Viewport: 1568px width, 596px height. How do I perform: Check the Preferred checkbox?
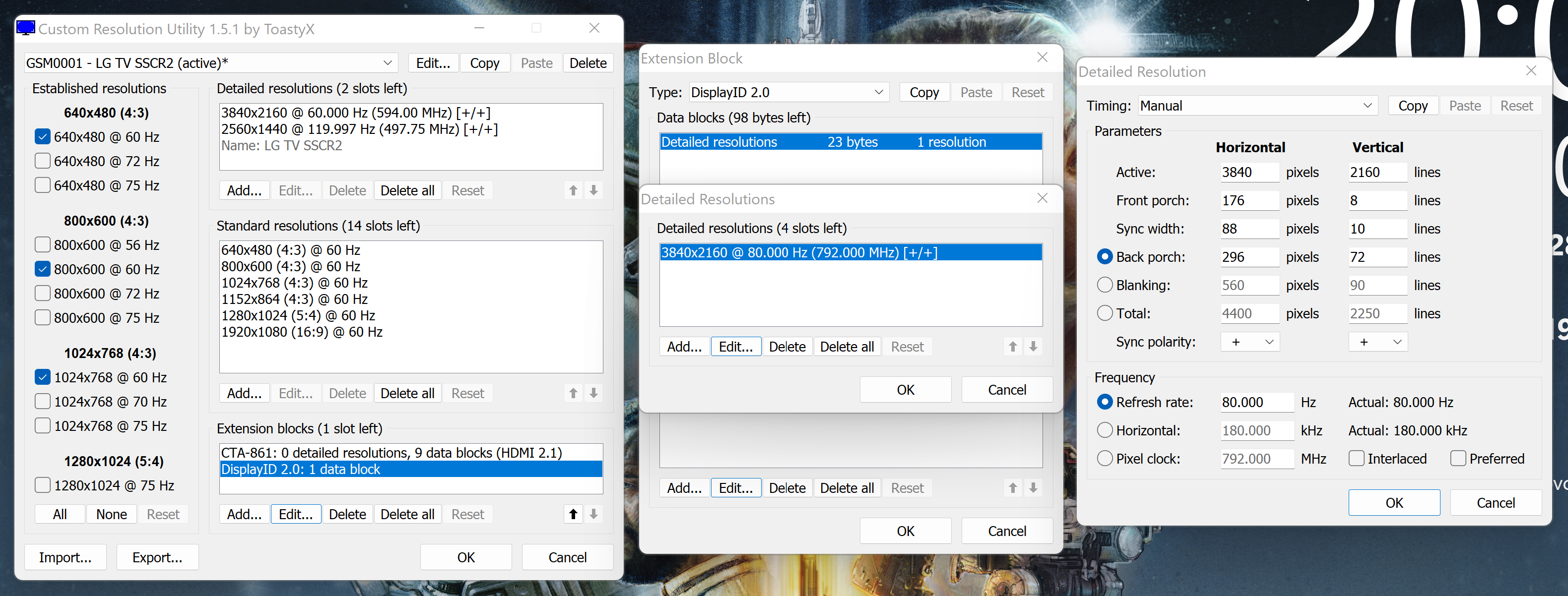[x=1458, y=459]
